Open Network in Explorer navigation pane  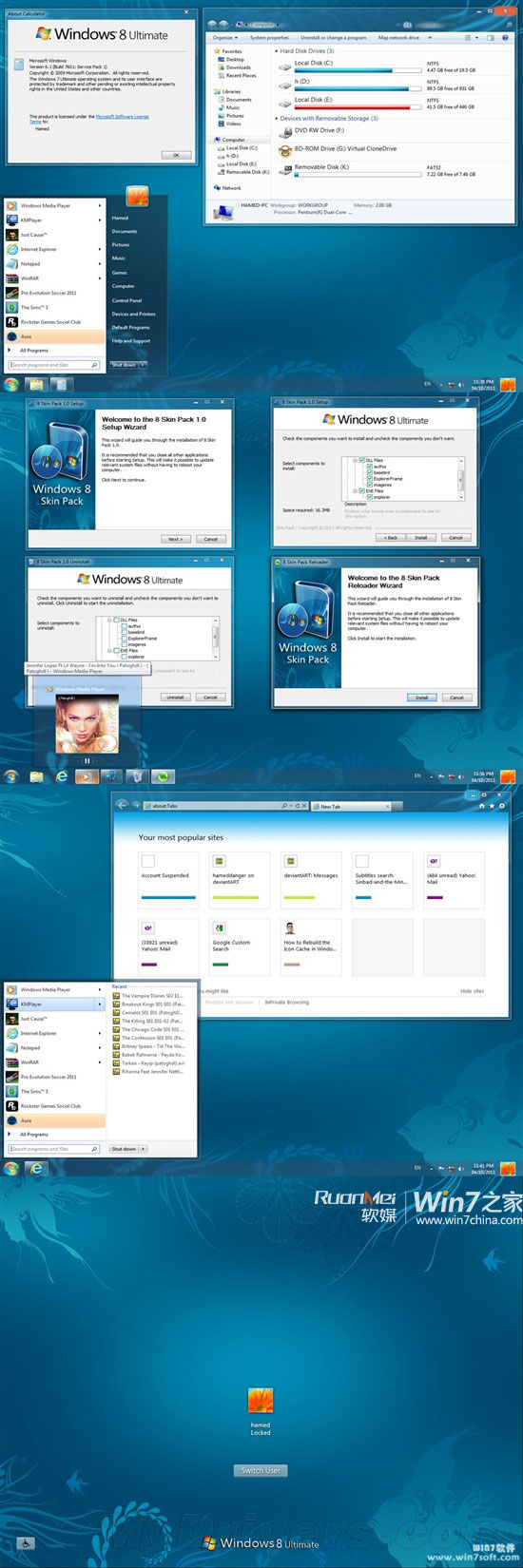pyautogui.click(x=227, y=188)
